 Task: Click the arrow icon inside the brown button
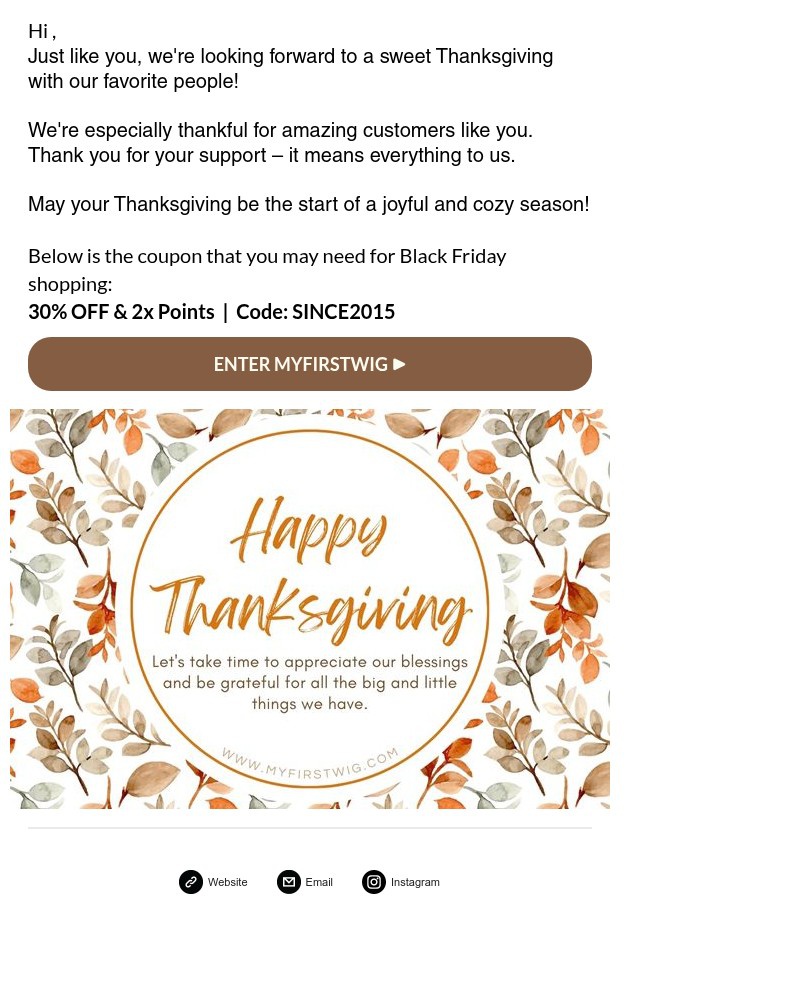400,363
